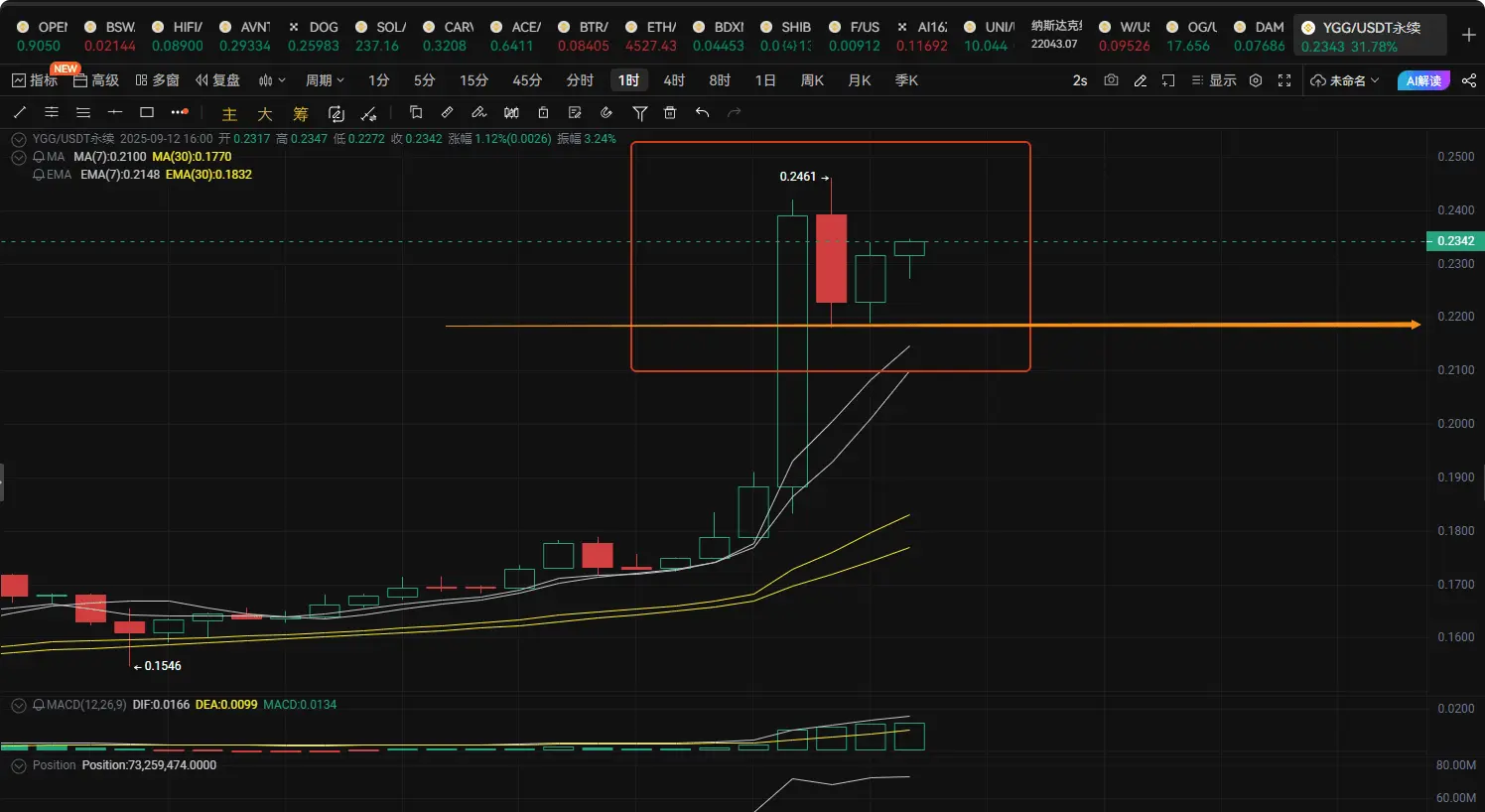Click the lock drawings icon
The width and height of the screenshot is (1485, 812).
tap(543, 113)
